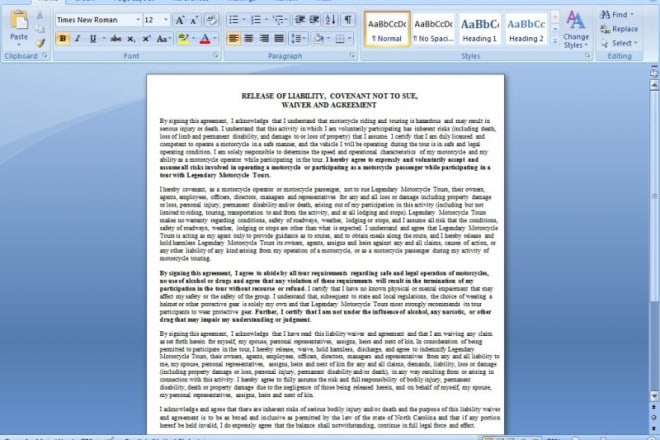Viewport: 660px width, 440px height.
Task: Toggle Bold formatting
Action: click(x=63, y=39)
